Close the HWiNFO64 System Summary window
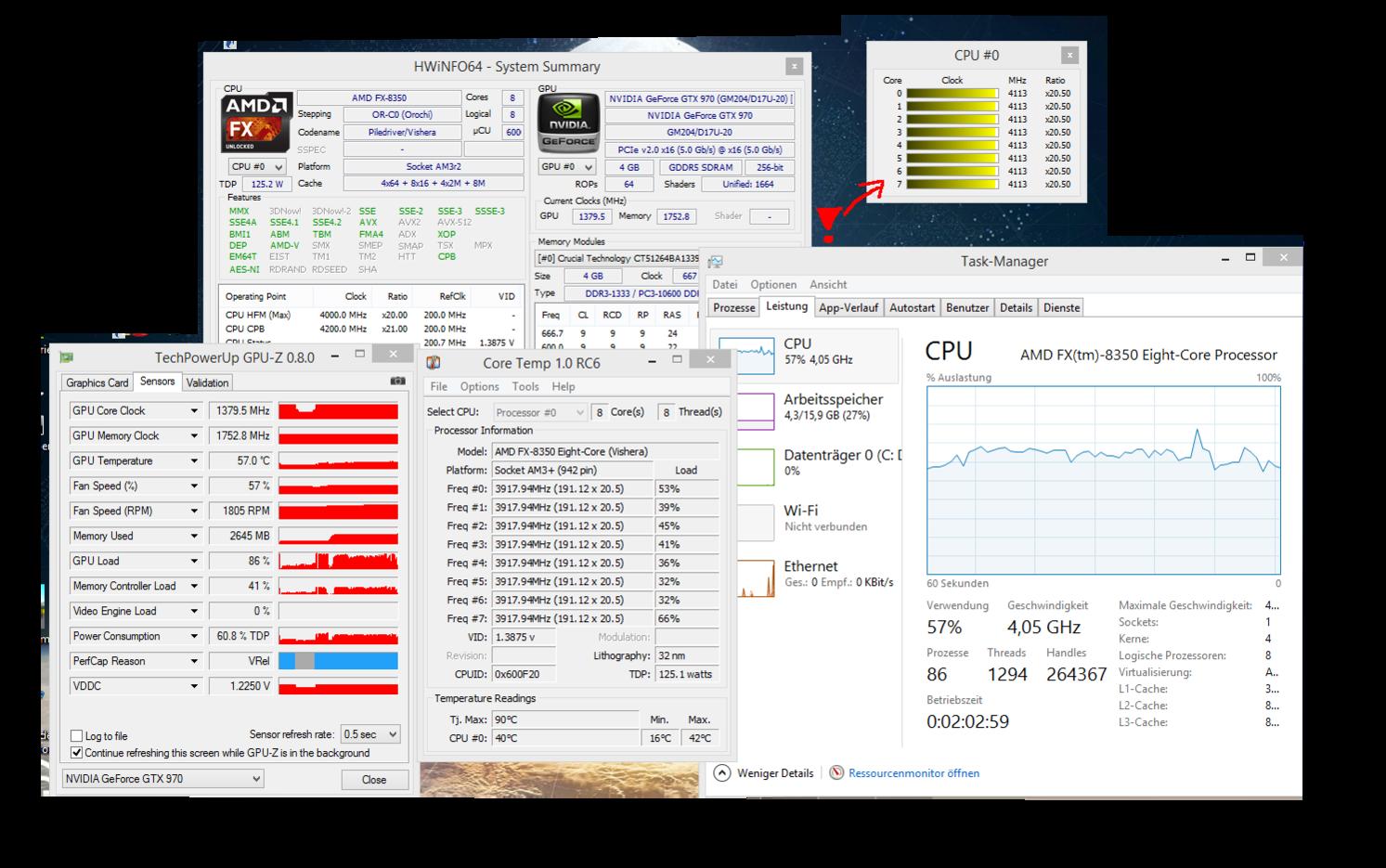The width and height of the screenshot is (1386, 868). [794, 66]
